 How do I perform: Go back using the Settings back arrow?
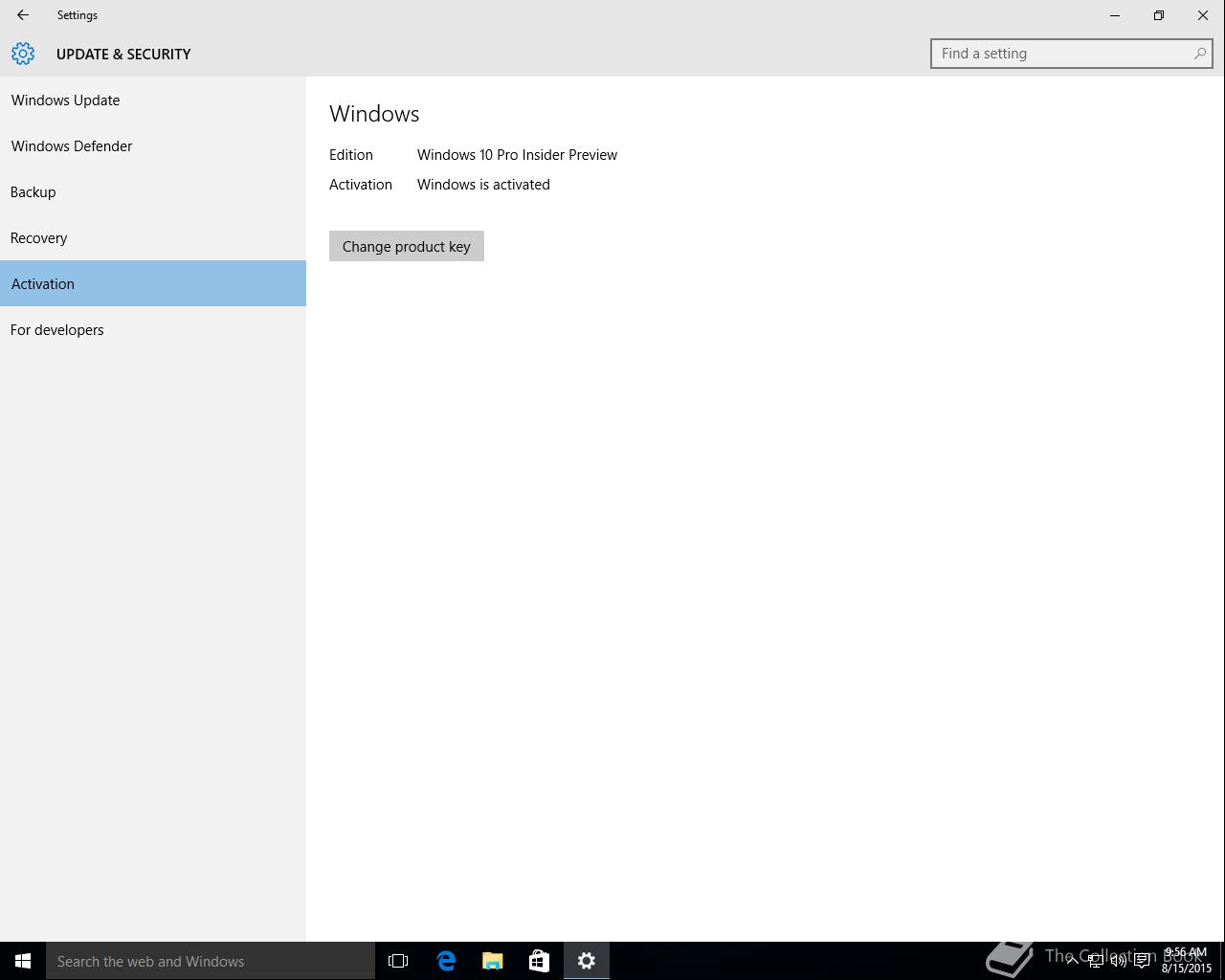click(23, 15)
